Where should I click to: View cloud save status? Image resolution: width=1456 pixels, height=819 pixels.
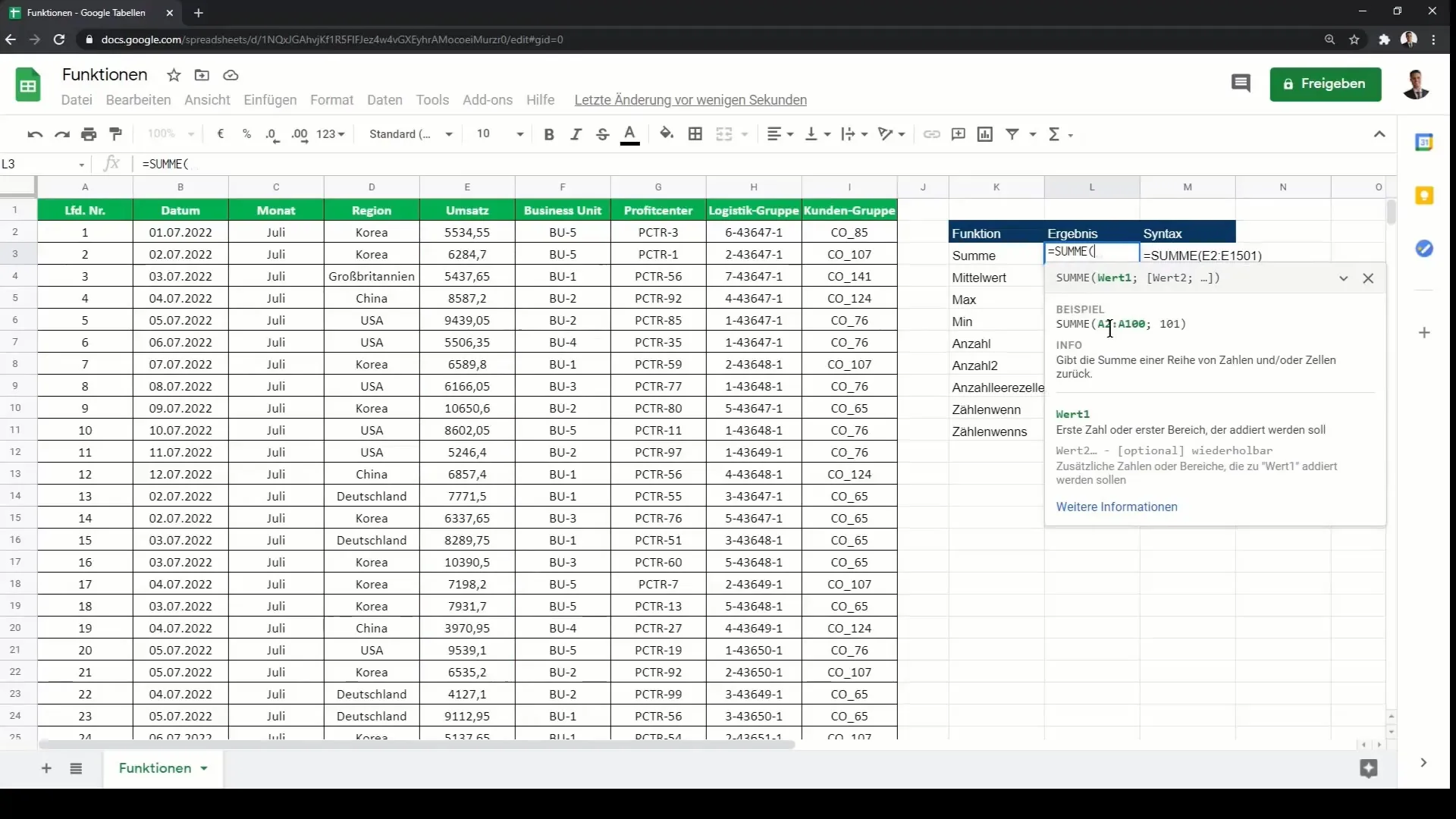(231, 75)
